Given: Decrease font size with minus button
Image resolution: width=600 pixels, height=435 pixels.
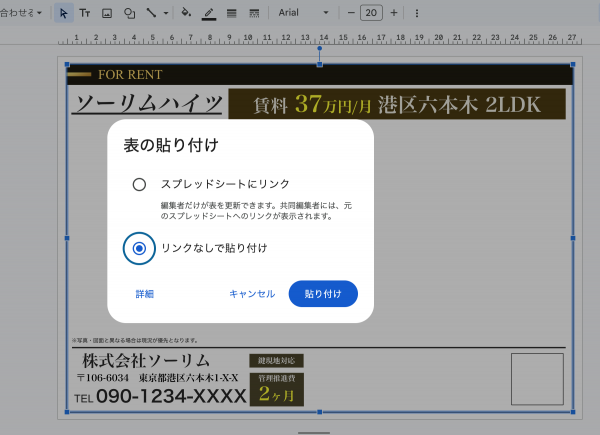Looking at the screenshot, I should pyautogui.click(x=351, y=13).
